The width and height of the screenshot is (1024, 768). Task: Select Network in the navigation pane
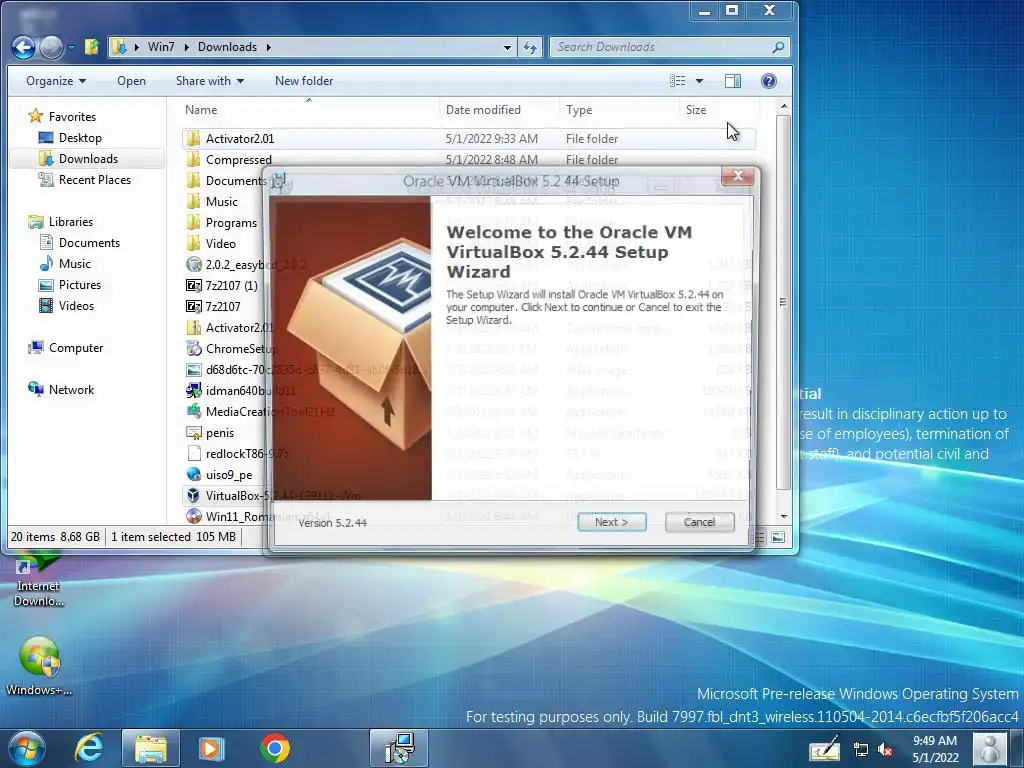pos(71,390)
